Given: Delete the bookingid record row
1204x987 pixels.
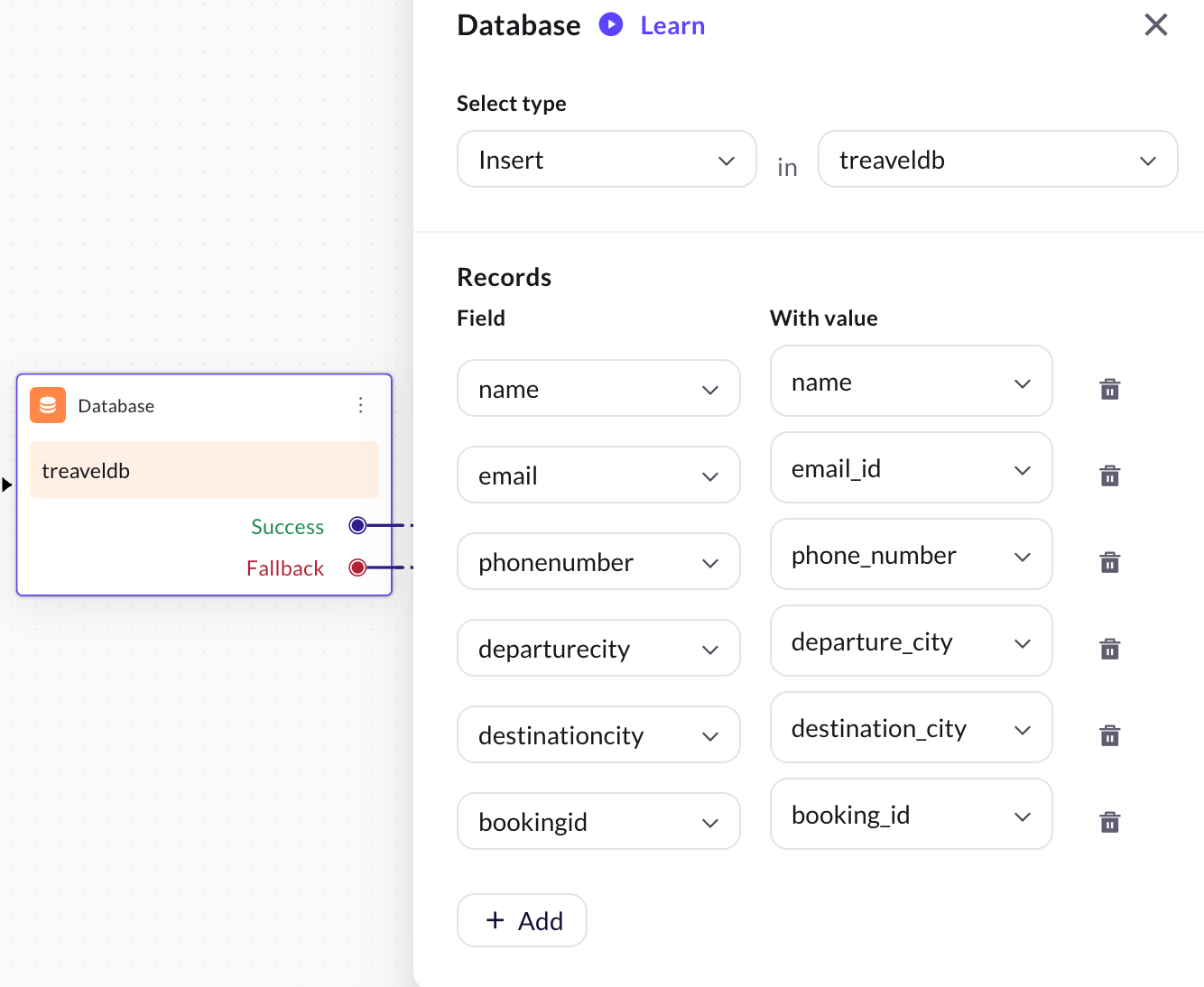Looking at the screenshot, I should click(x=1109, y=822).
